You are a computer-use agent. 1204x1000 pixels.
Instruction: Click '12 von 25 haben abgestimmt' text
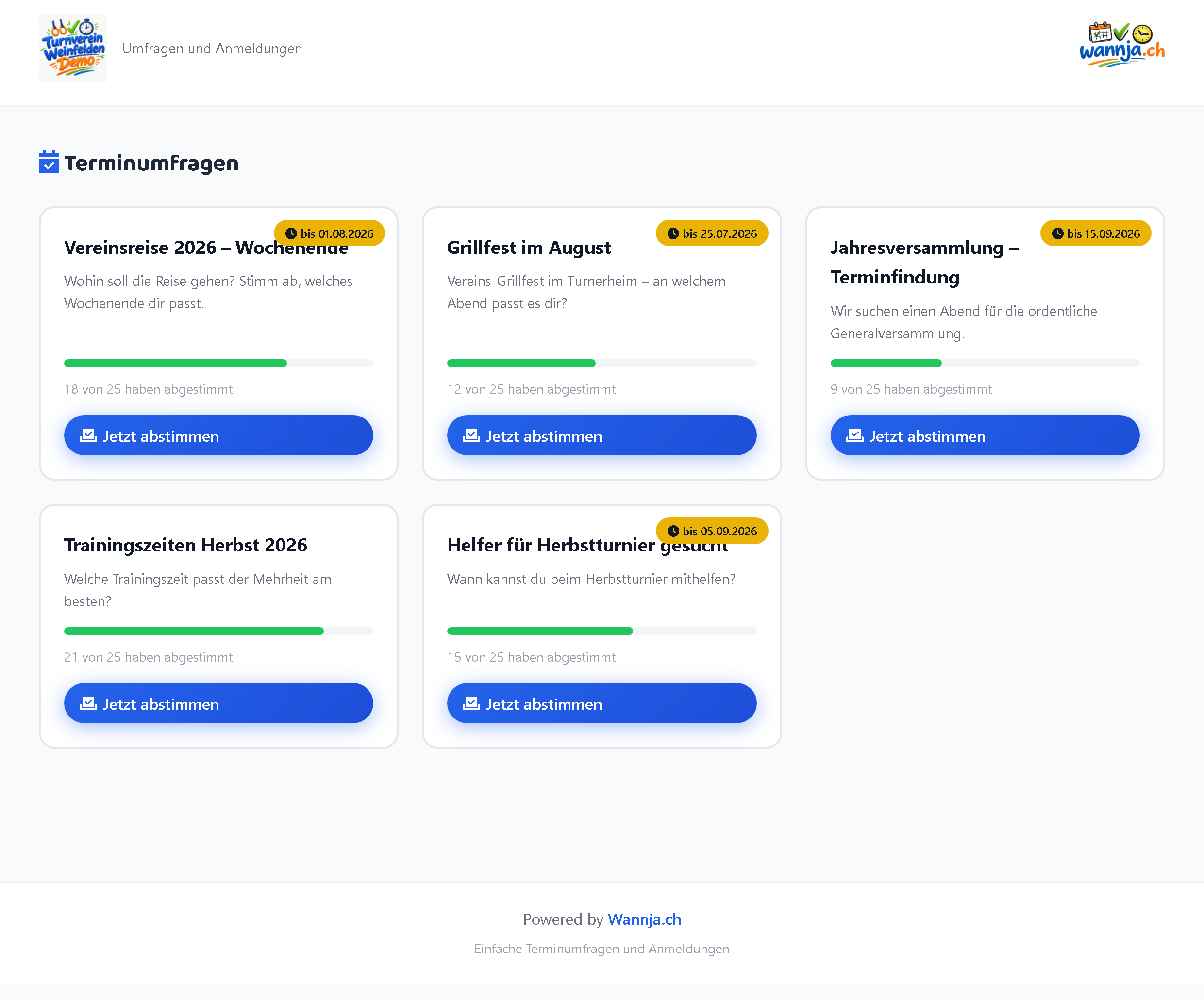532,389
